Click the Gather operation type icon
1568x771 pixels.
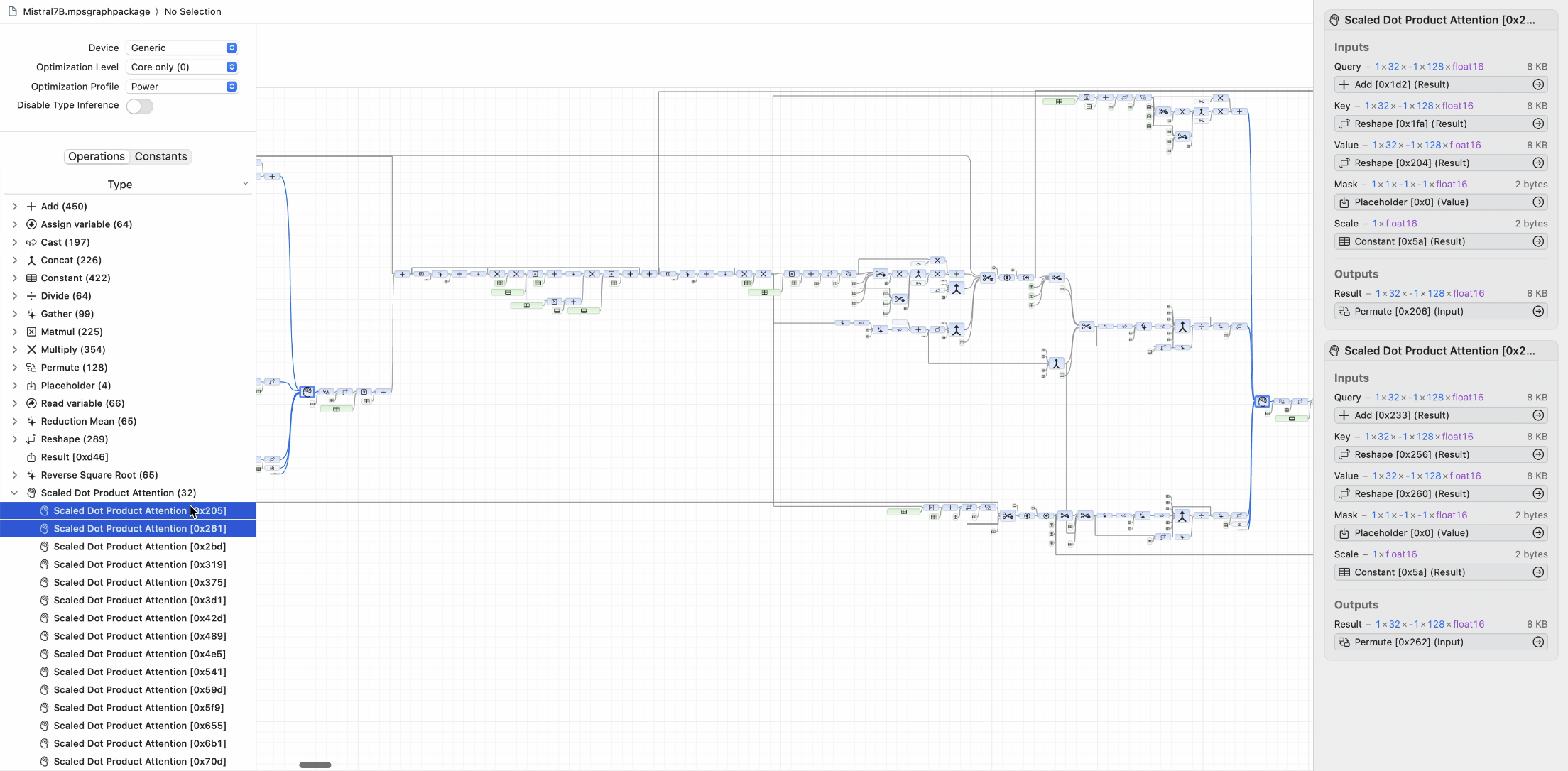pos(31,313)
